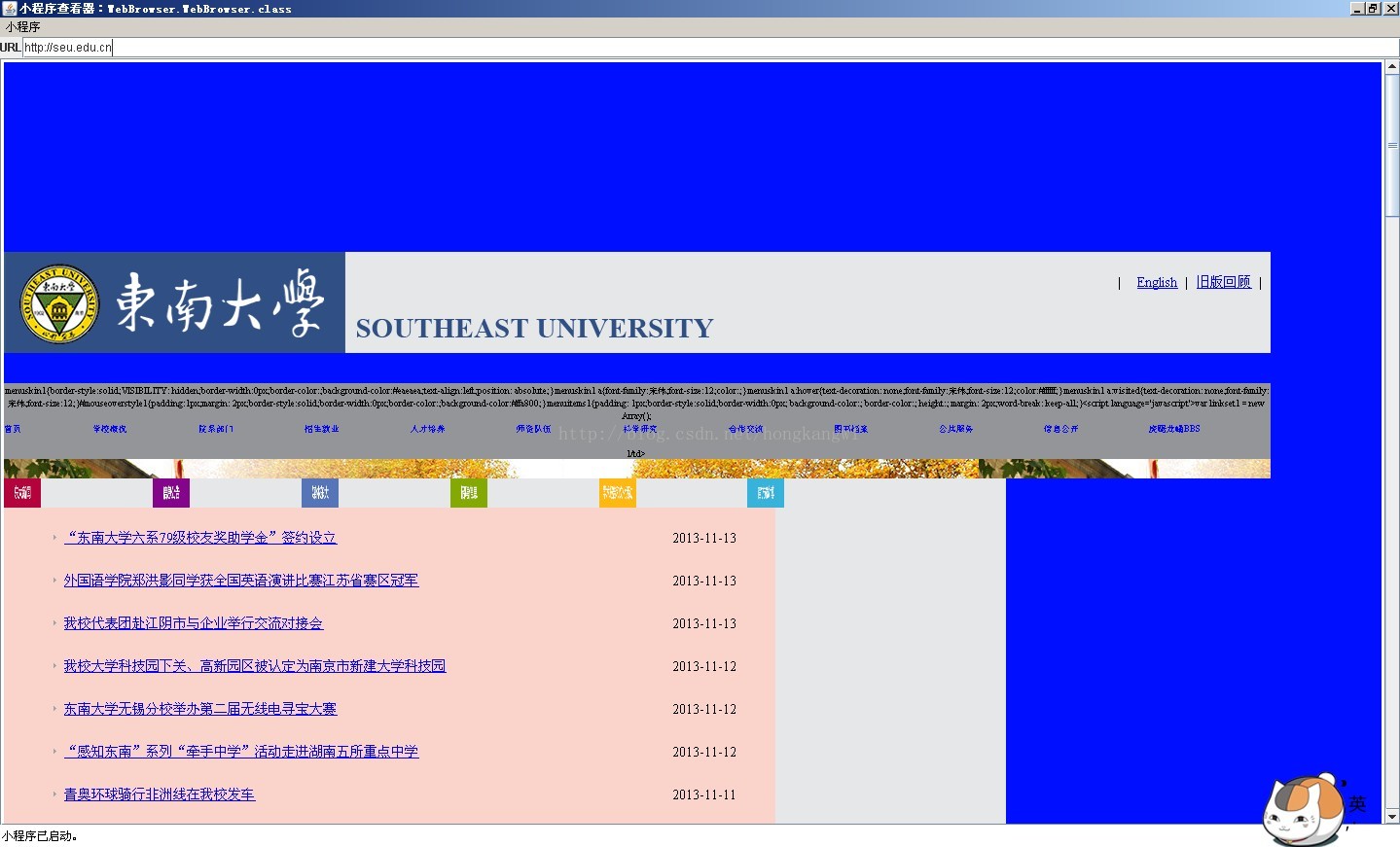This screenshot has width=1400, height=847.
Task: Open news 我校代表团赴江阴市与企业举行交流对接会
Action: pos(194,623)
